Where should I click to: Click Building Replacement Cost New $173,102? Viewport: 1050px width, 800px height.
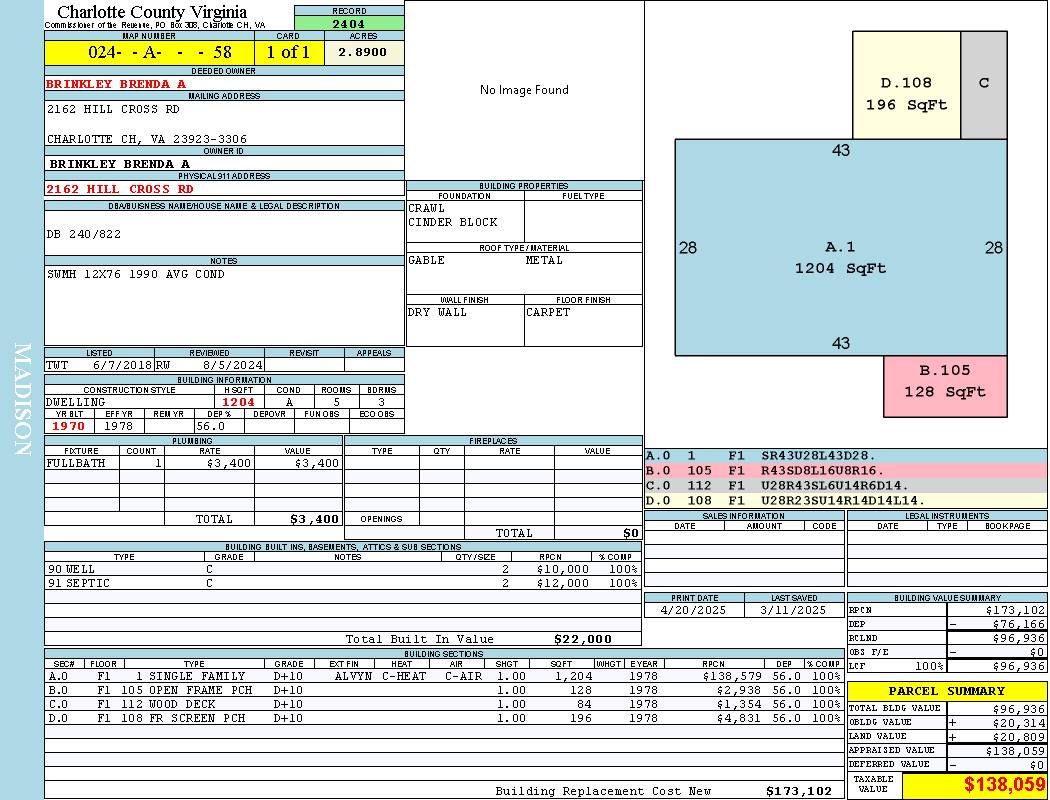pyautogui.click(x=799, y=791)
